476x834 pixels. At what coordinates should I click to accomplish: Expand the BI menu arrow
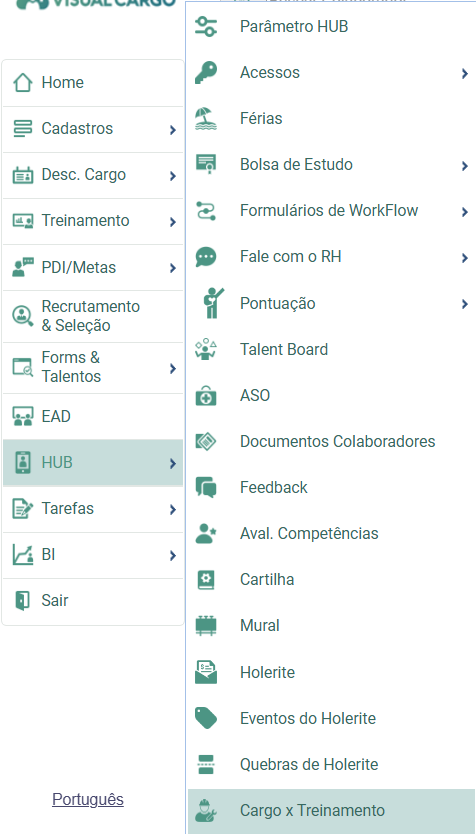(172, 556)
